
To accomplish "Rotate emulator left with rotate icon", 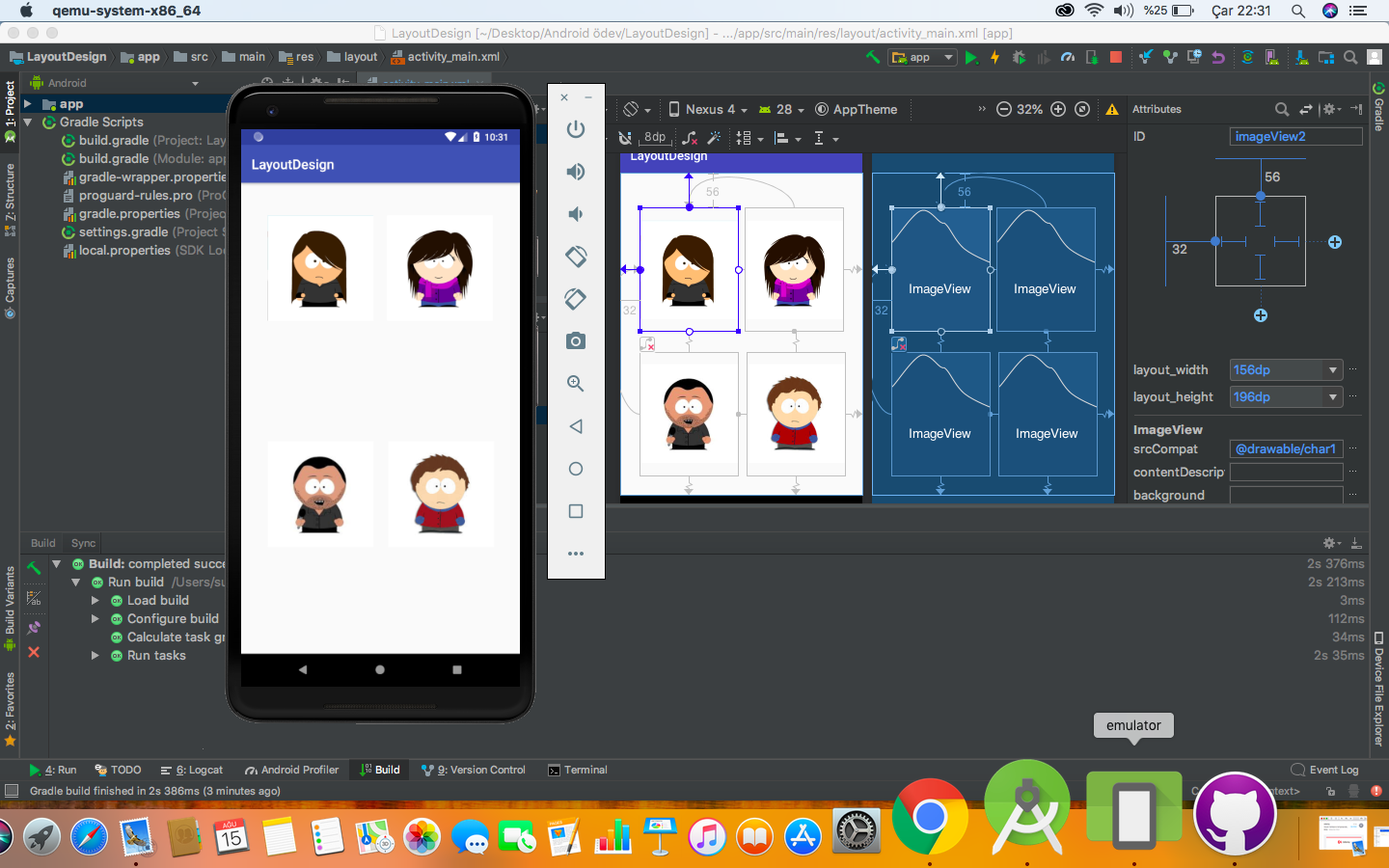I will (576, 257).
